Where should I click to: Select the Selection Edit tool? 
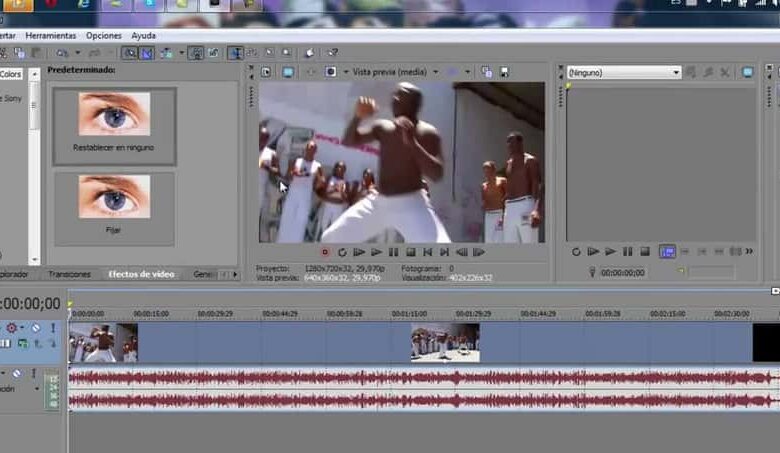[269, 52]
